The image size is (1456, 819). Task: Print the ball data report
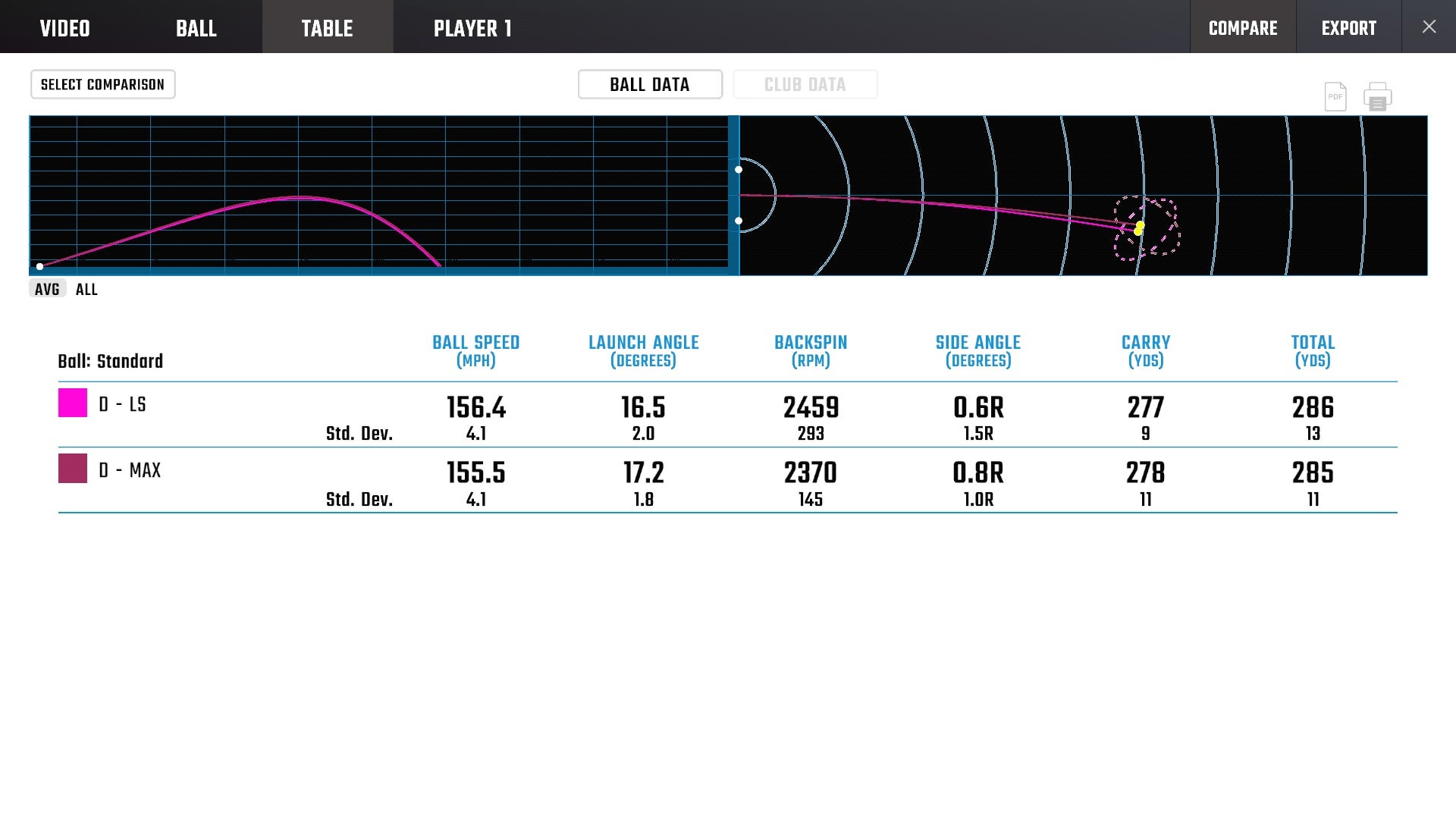(1378, 96)
